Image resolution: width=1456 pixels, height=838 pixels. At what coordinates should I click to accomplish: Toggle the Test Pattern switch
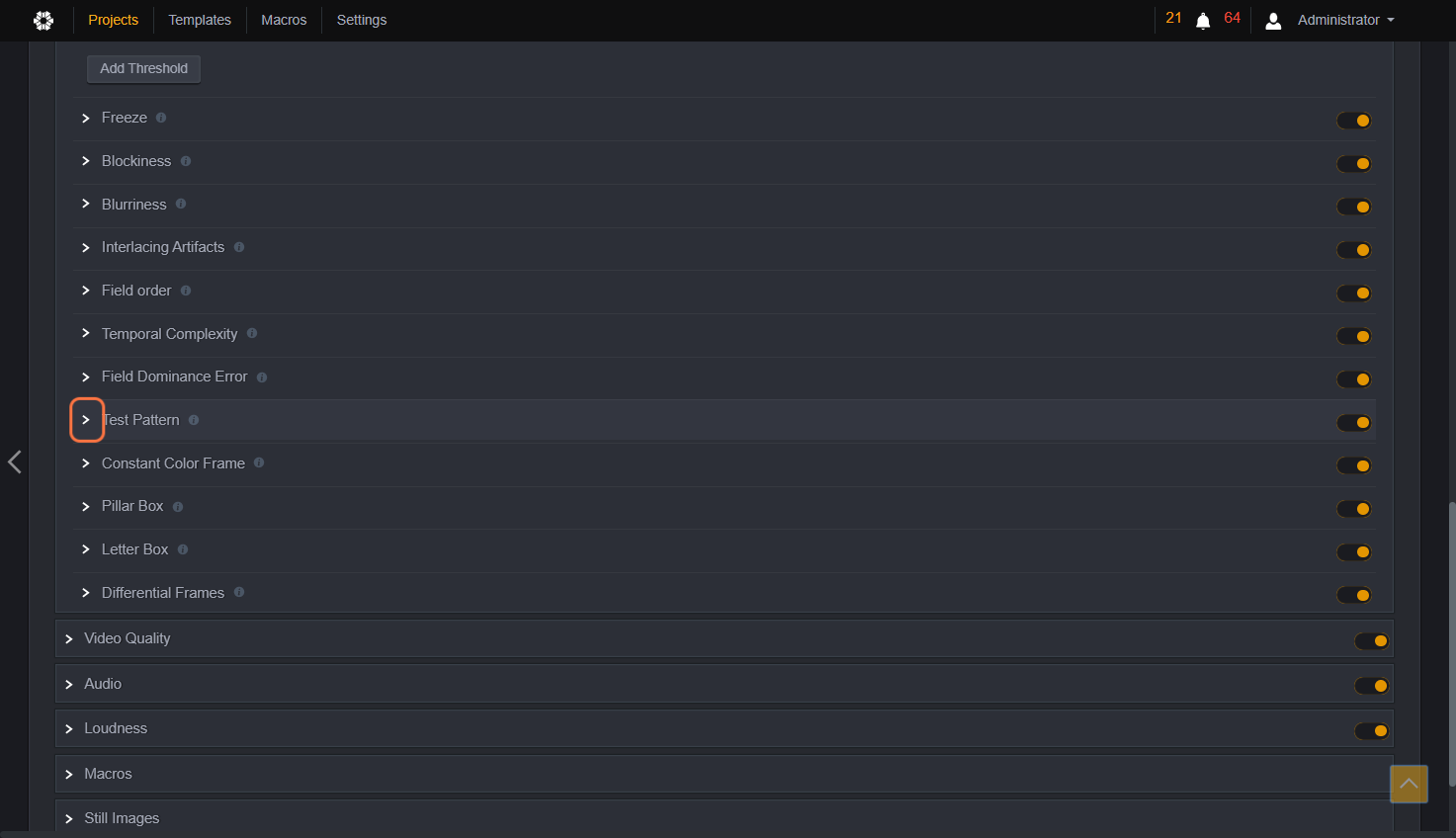click(1354, 423)
